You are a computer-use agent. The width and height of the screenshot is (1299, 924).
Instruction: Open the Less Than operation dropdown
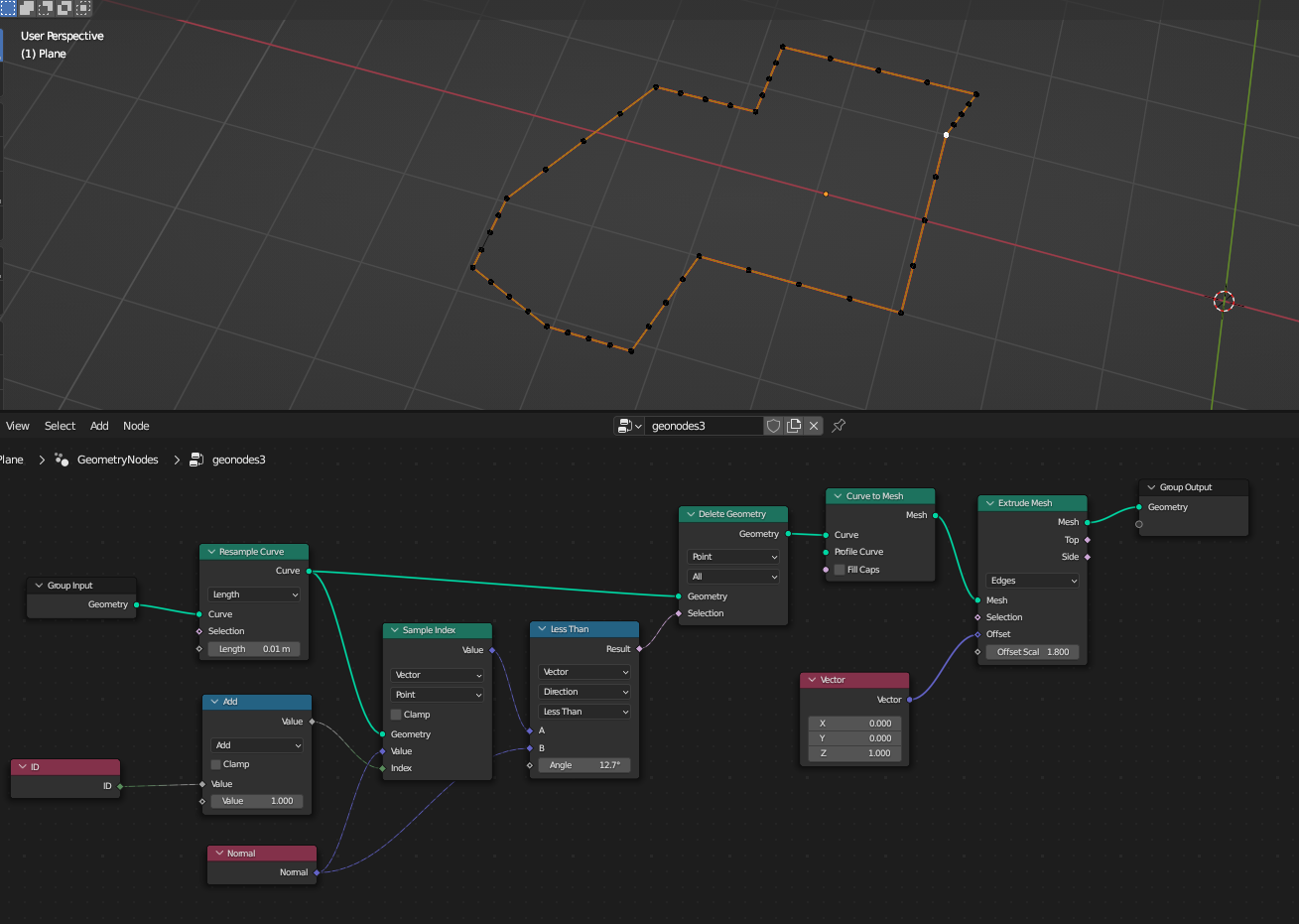[585, 712]
